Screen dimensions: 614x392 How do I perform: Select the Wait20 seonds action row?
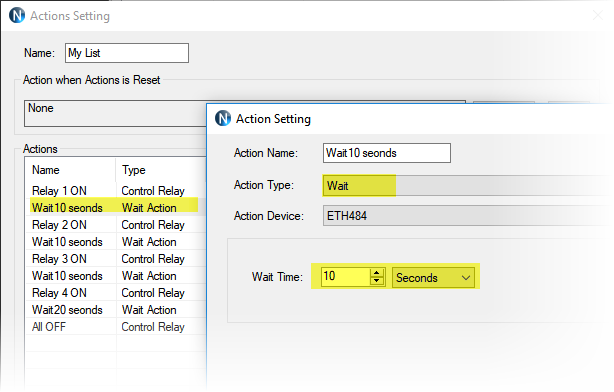116,310
